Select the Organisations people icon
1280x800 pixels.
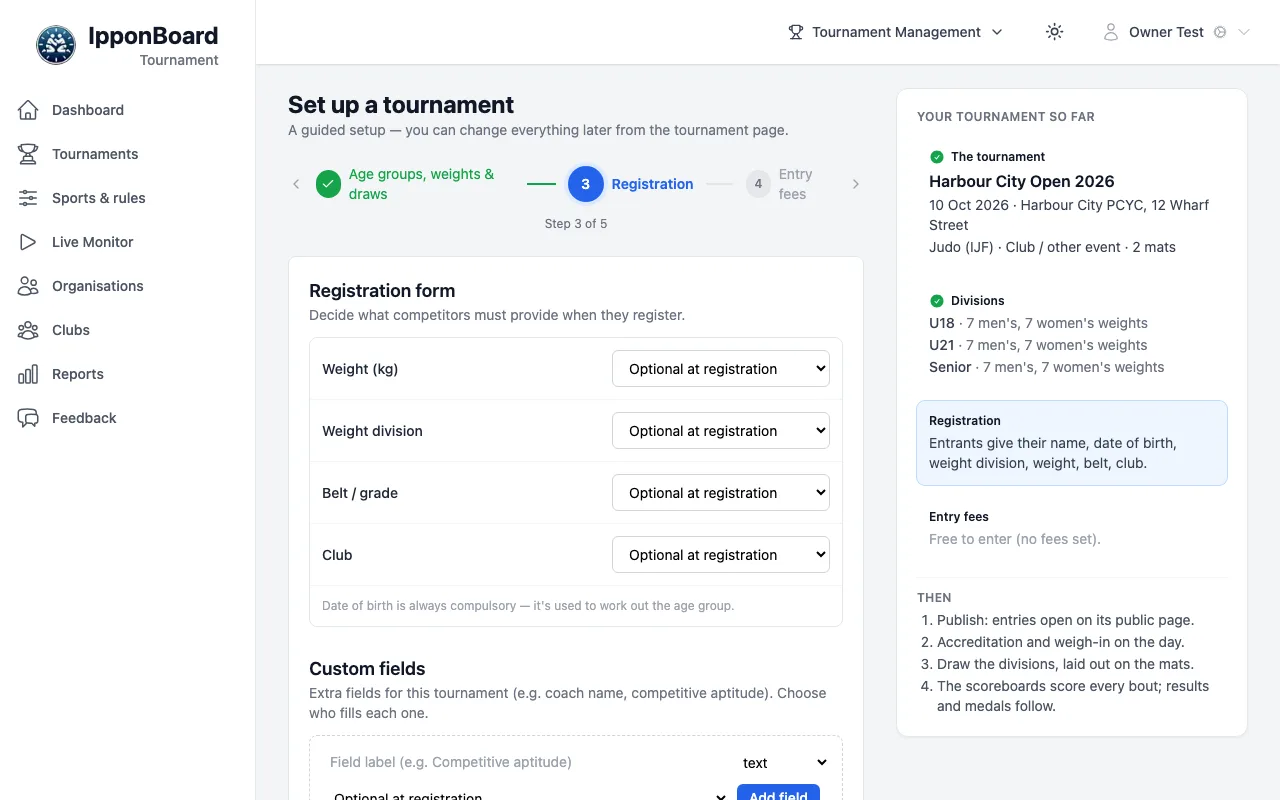coord(28,286)
